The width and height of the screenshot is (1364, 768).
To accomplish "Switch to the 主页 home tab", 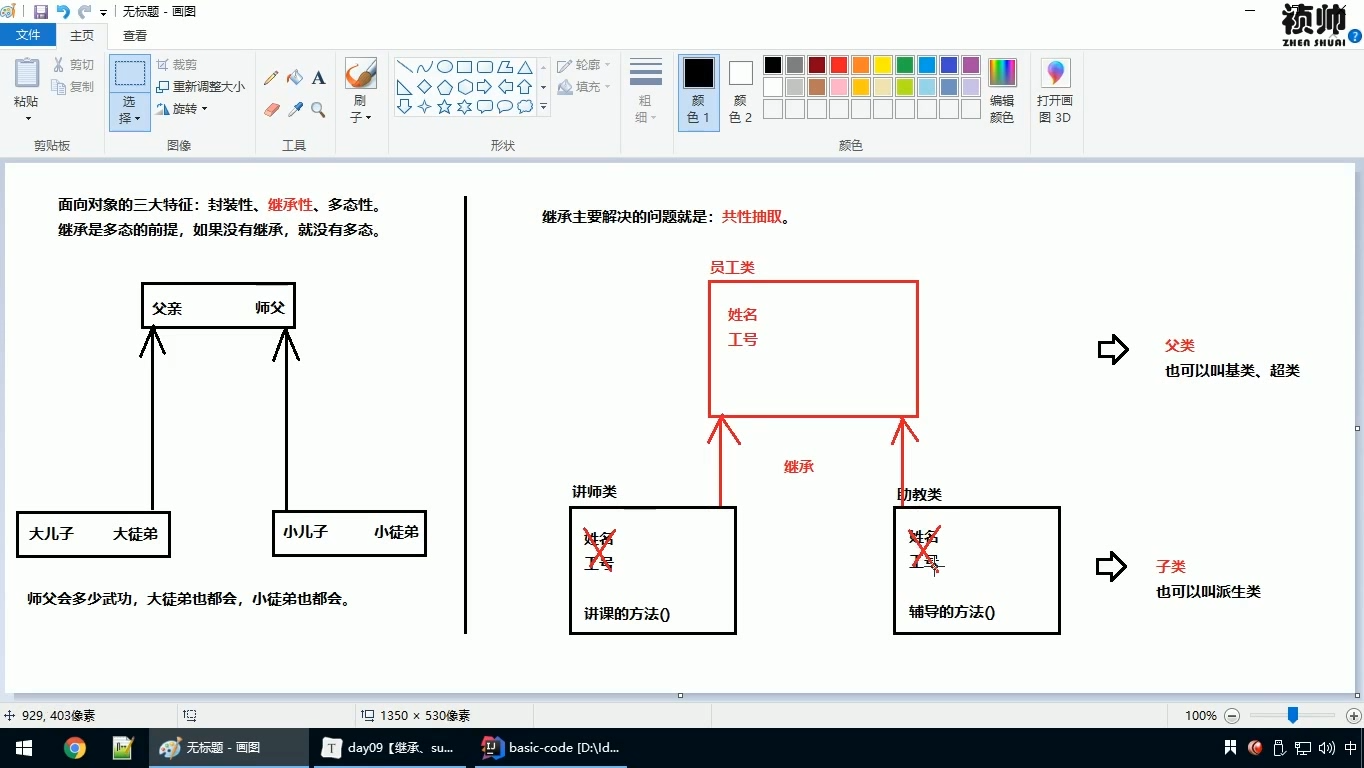I will coord(82,35).
